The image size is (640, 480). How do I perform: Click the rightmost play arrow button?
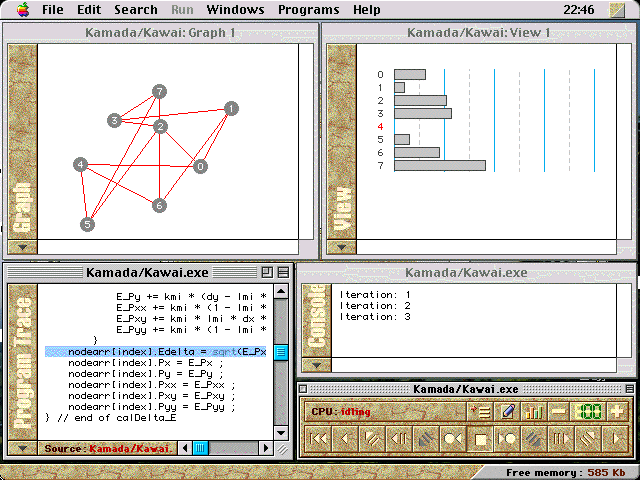click(617, 437)
